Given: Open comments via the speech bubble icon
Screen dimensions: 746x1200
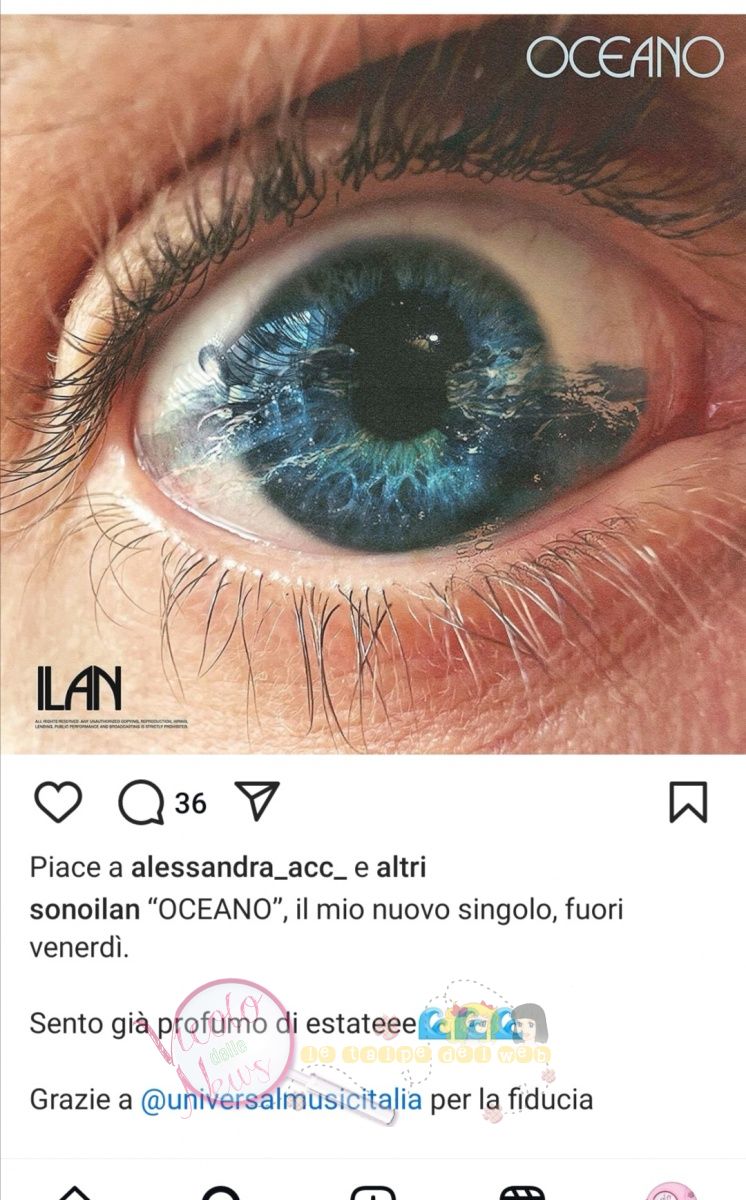Looking at the screenshot, I should [x=141, y=802].
